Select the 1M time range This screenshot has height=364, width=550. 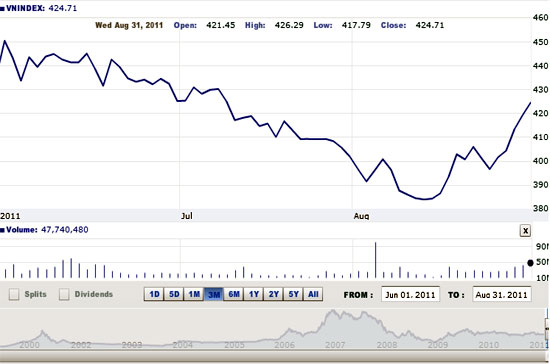pos(194,294)
